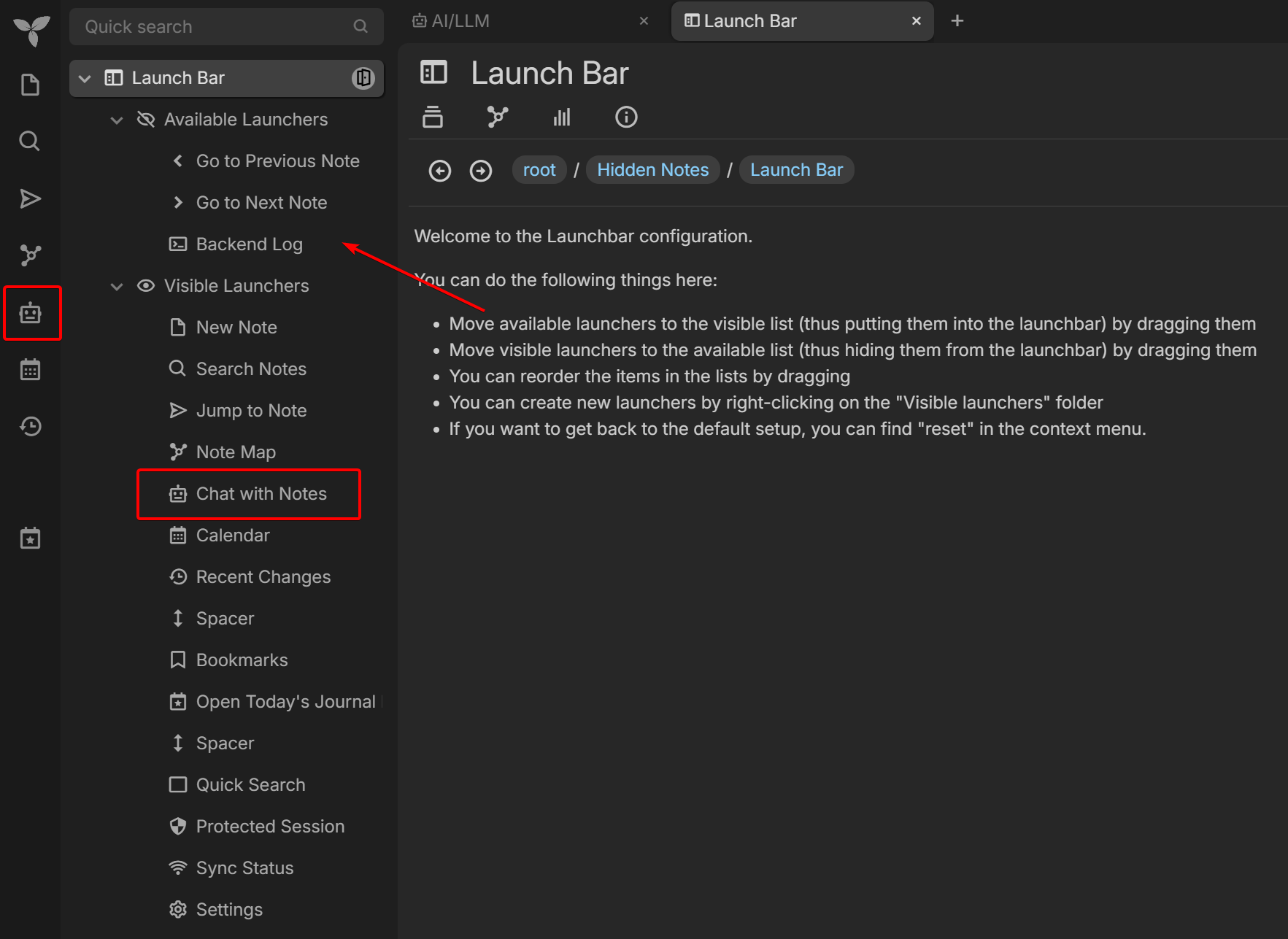Select Backend Log tree item

(249, 244)
